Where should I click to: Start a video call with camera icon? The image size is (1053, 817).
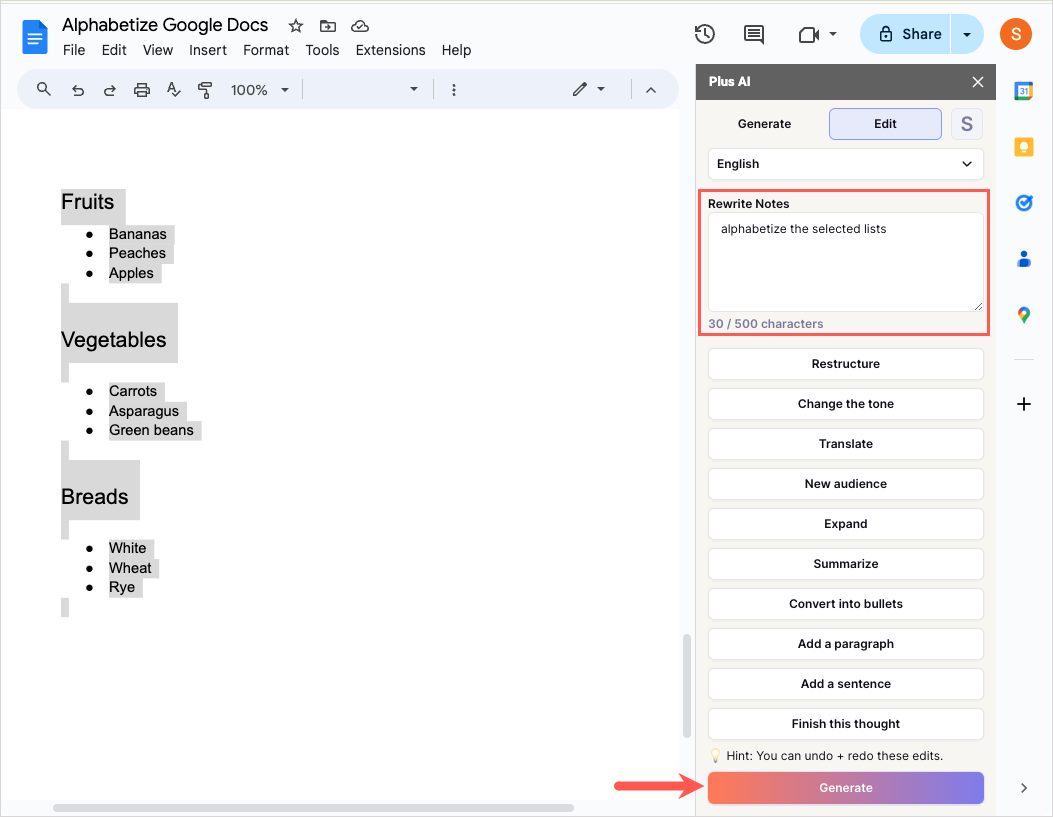pyautogui.click(x=809, y=34)
